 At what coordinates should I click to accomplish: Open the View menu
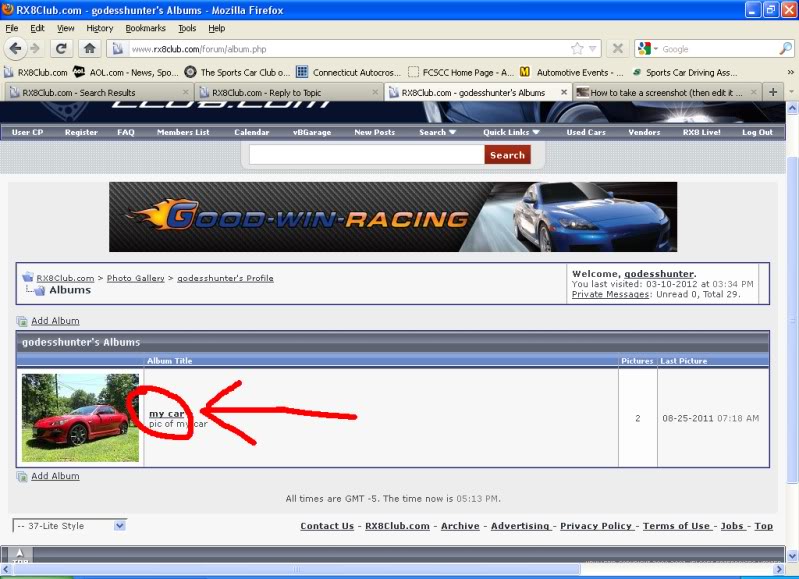click(65, 28)
